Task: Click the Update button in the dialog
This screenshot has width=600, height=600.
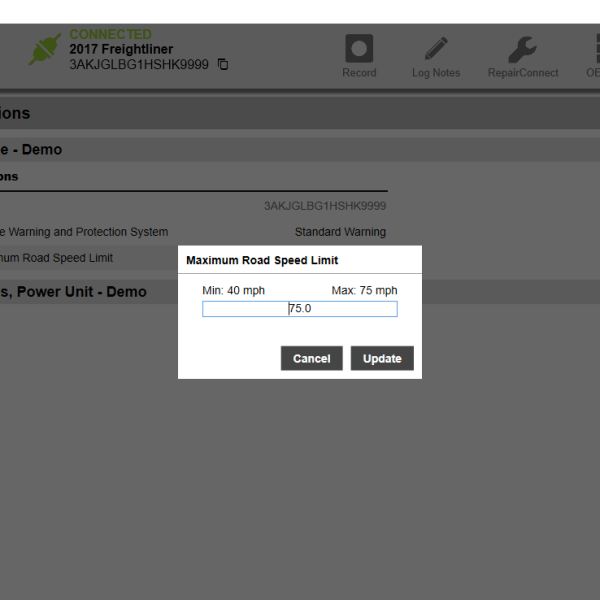Action: click(382, 359)
